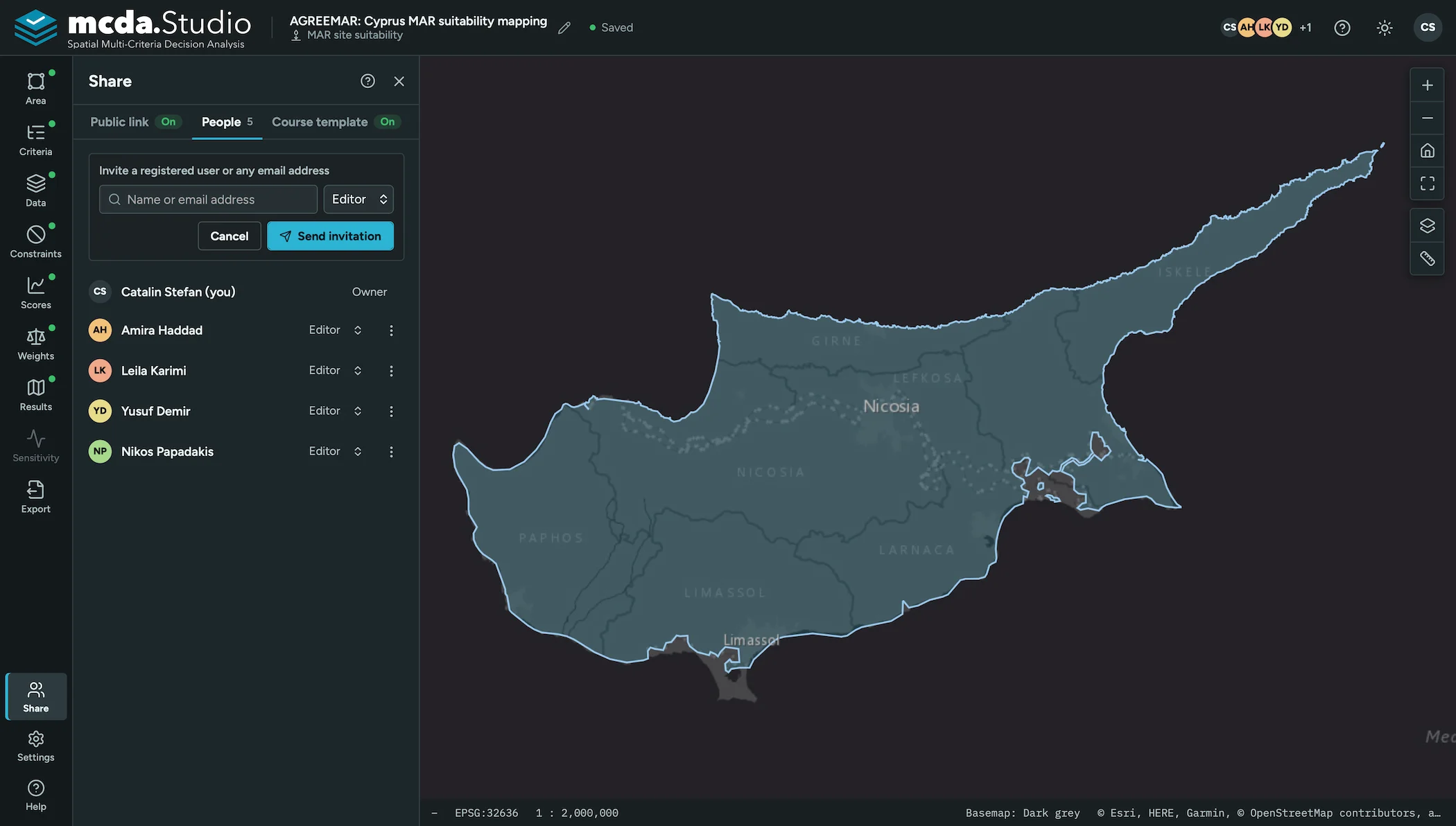Click Cancel in the invite form
Viewport: 1456px width, 826px height.
pyautogui.click(x=229, y=236)
